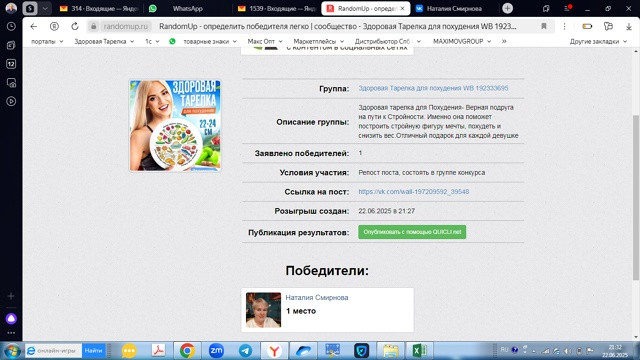Close the RandomUp tab
The width and height of the screenshot is (640, 360).
[402, 8]
